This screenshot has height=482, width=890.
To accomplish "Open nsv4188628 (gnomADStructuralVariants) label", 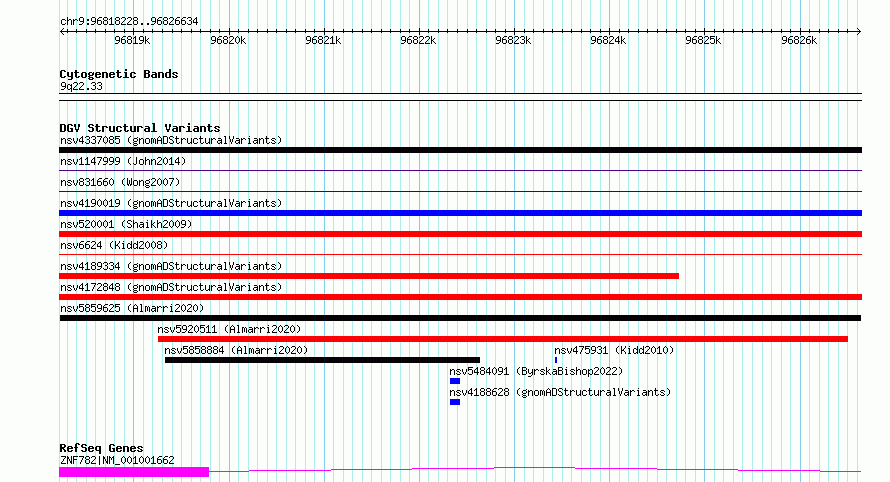I will click(x=560, y=392).
